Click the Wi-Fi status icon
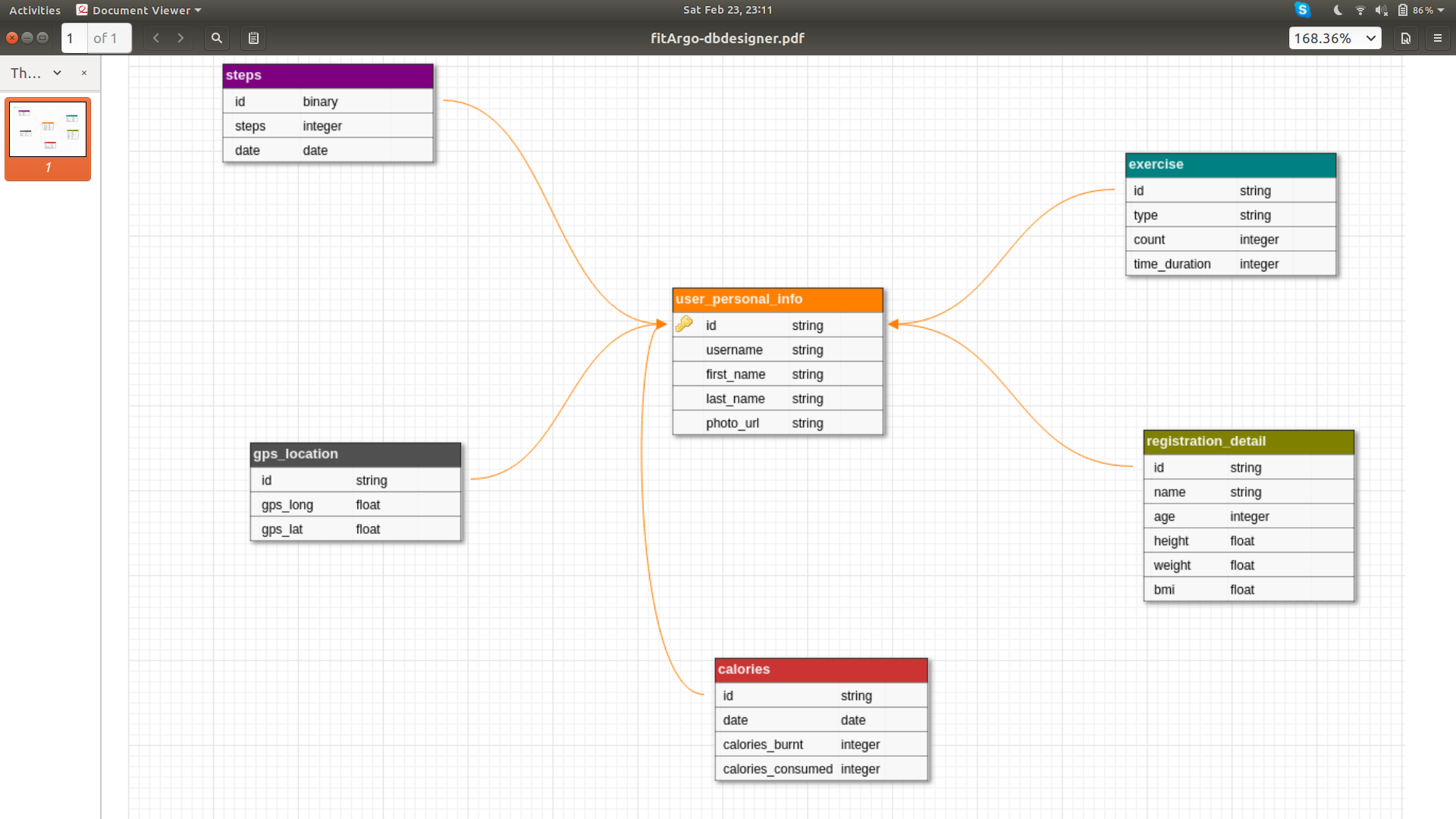 click(1360, 10)
